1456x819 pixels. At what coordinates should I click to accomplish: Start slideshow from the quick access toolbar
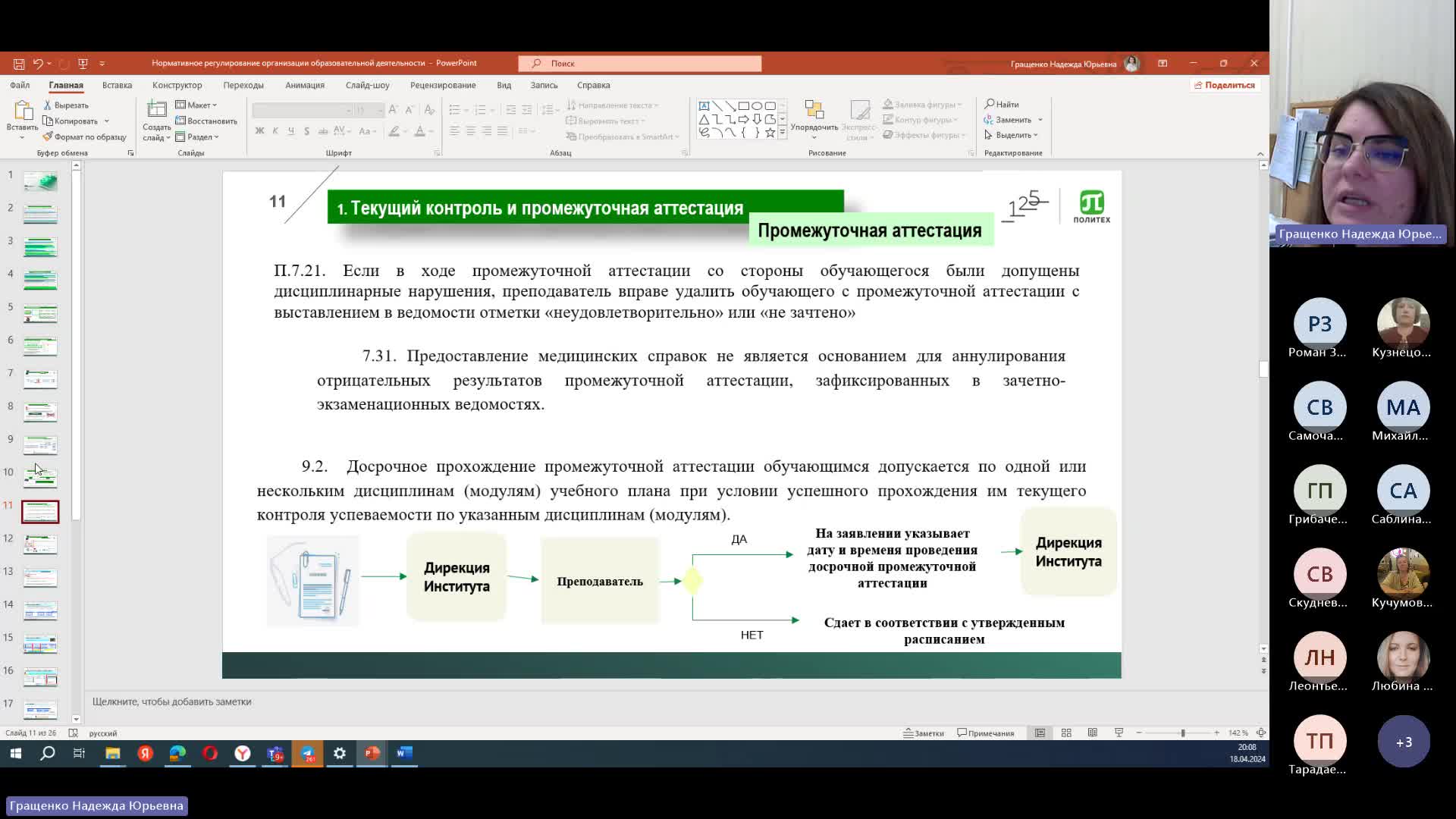[x=83, y=64]
